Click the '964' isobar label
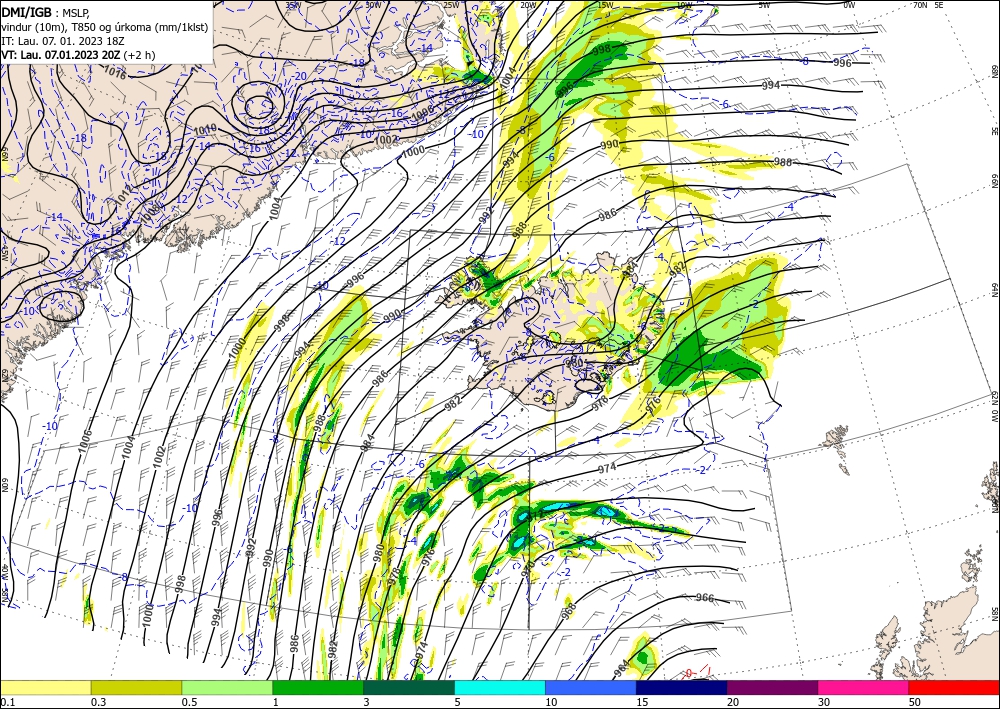This screenshot has height=709, width=1000. pyautogui.click(x=622, y=669)
